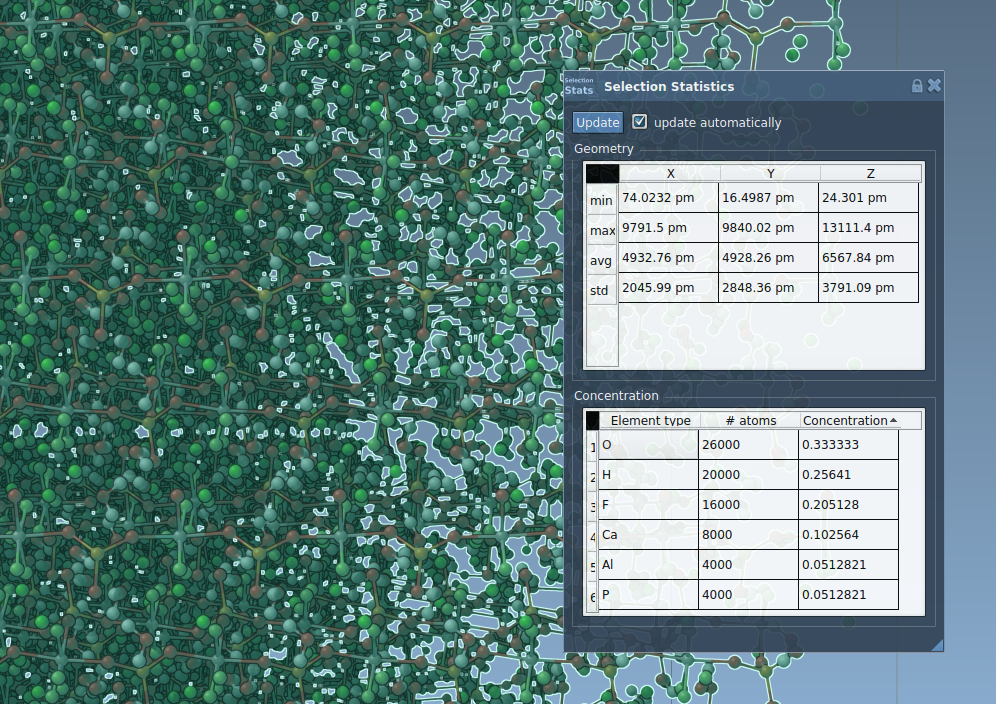Close the Selection Statistics panel
This screenshot has width=996, height=704.
click(935, 86)
